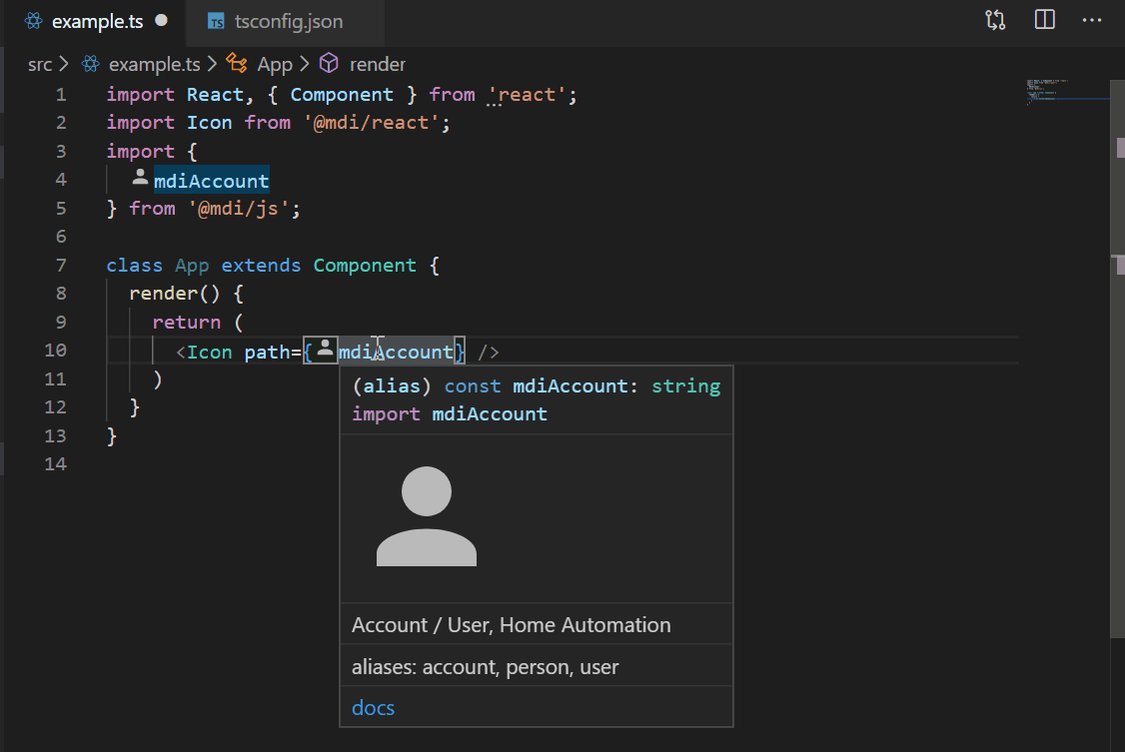Open the docs link in hover popup
Image resolution: width=1125 pixels, height=752 pixels.
tap(373, 708)
